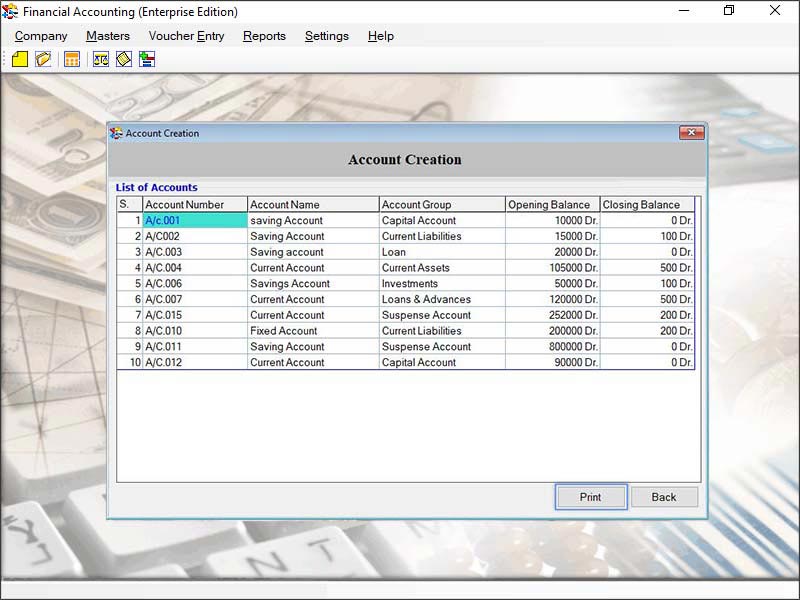Click opening balance 50000 Dr.
Screen dimensions: 800x600
coord(553,284)
